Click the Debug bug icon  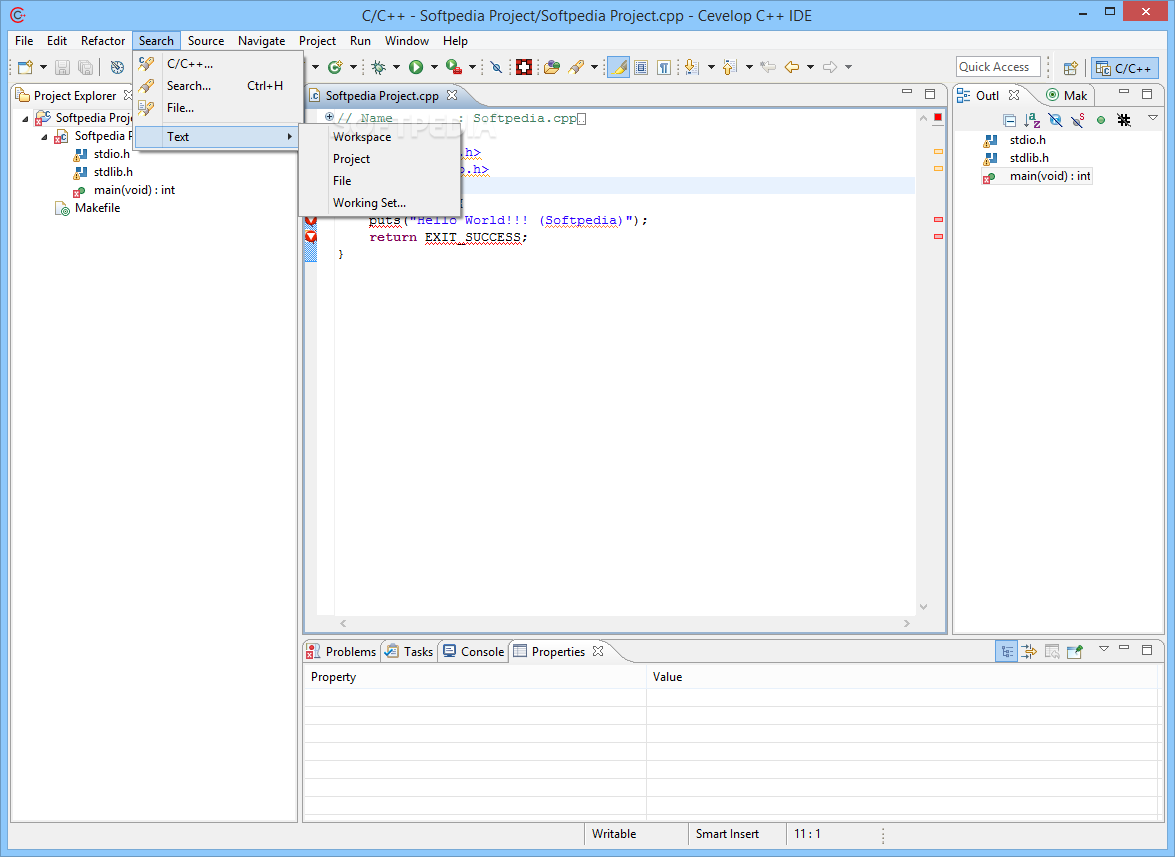click(x=378, y=67)
